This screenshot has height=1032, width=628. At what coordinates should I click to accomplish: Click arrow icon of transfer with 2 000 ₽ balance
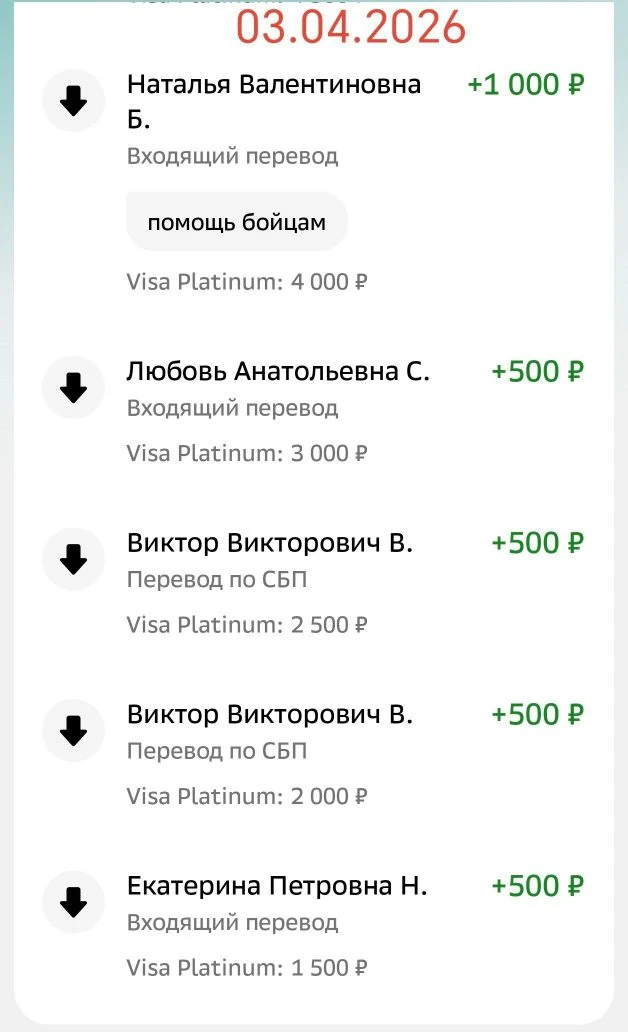tap(74, 731)
